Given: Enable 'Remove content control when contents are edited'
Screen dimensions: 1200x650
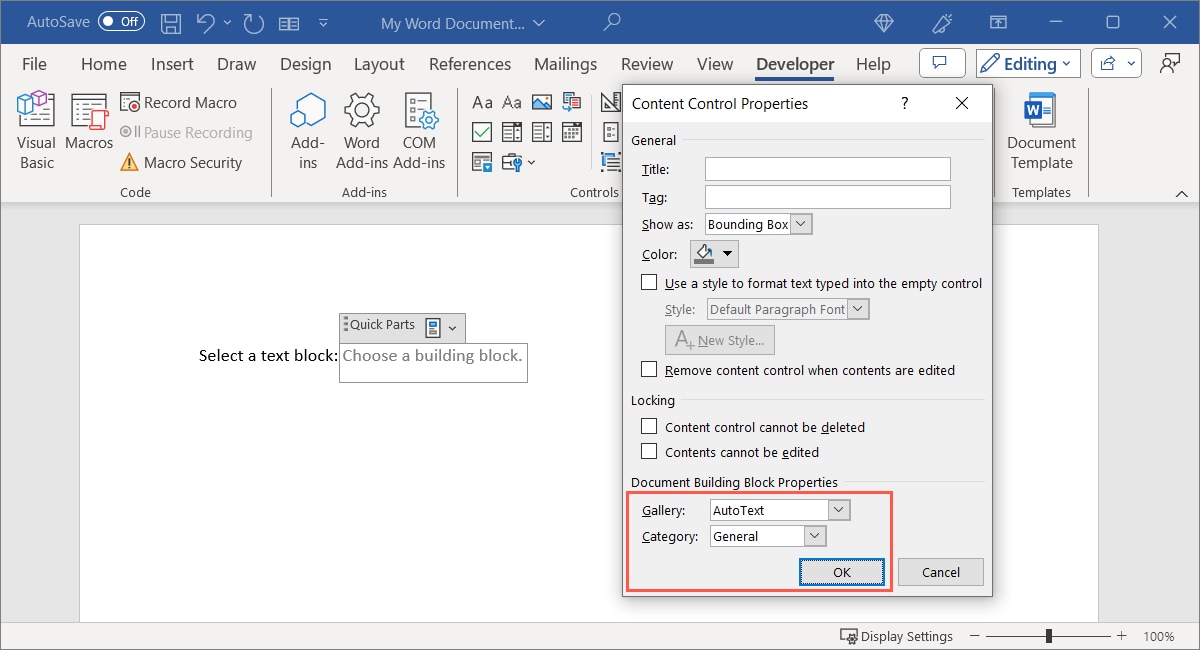Looking at the screenshot, I should coord(649,368).
